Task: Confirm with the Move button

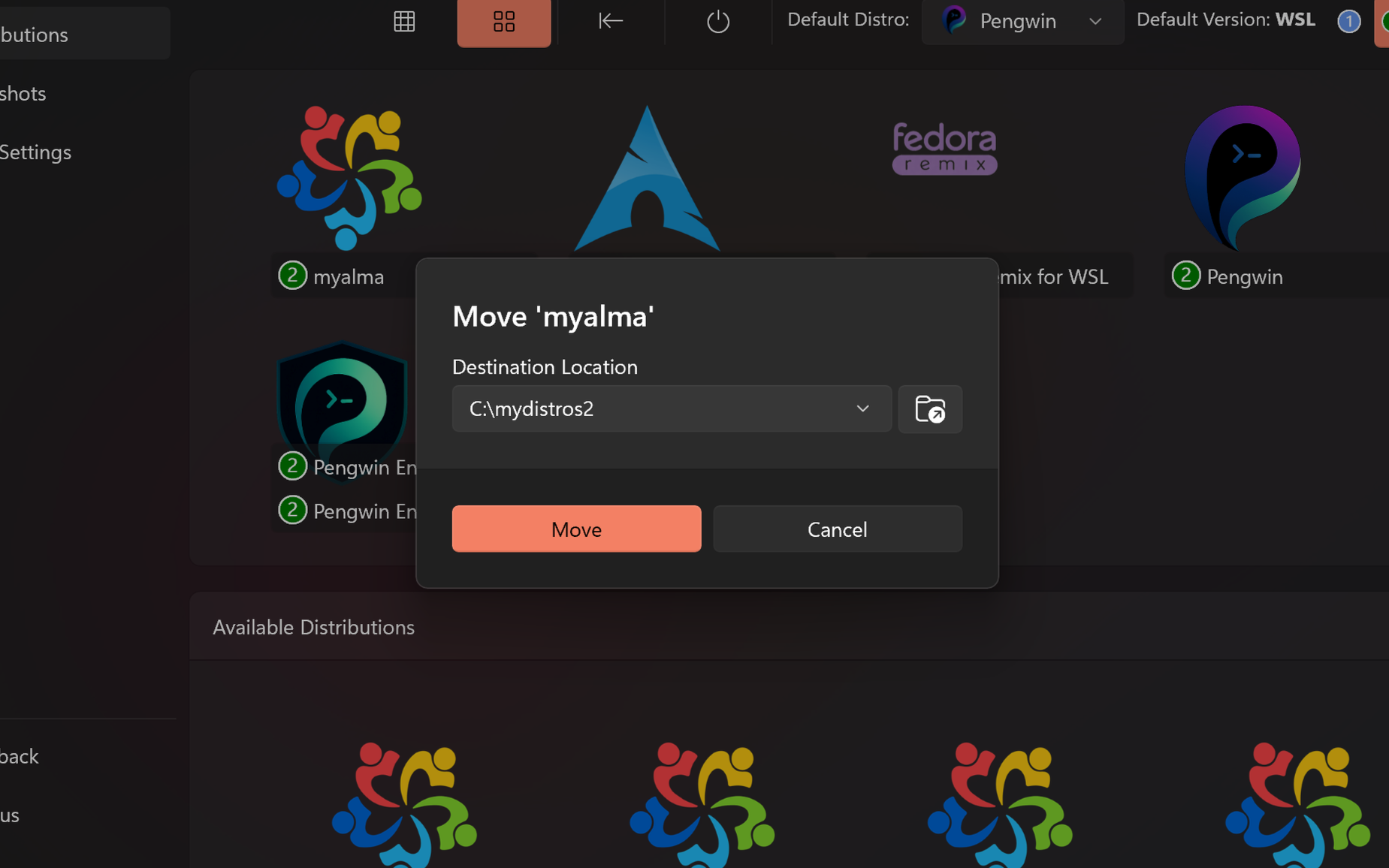Action: pos(575,529)
